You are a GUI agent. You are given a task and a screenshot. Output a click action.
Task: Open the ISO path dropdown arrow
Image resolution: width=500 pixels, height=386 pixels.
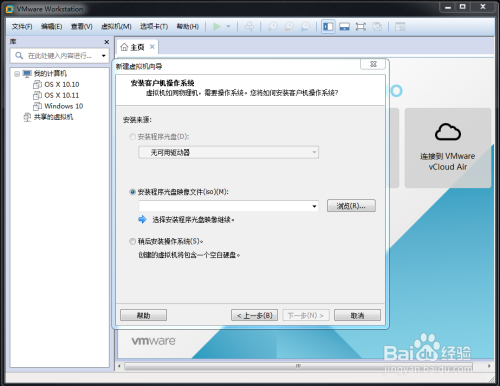pyautogui.click(x=314, y=206)
